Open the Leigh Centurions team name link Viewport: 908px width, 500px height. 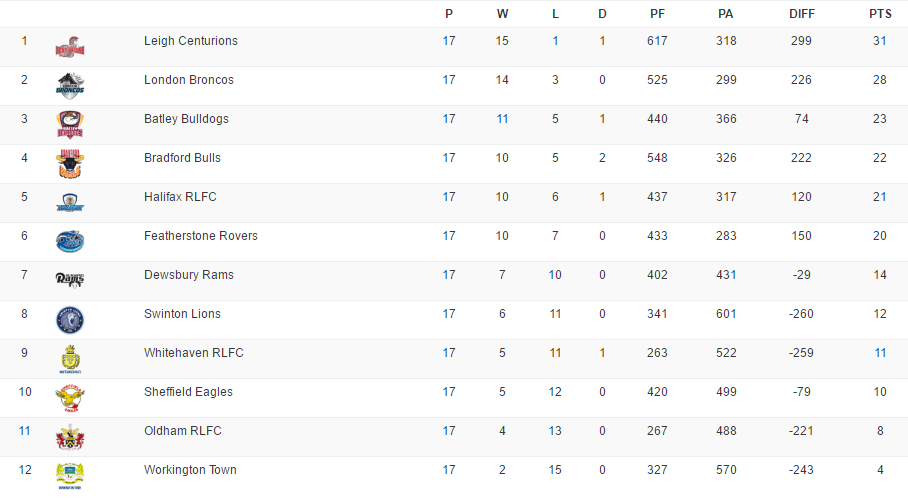pos(191,41)
